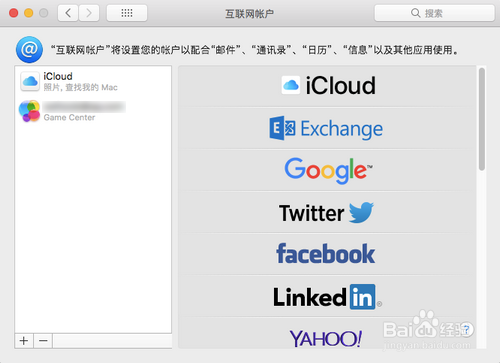Select the Game Center account row

tap(93, 112)
